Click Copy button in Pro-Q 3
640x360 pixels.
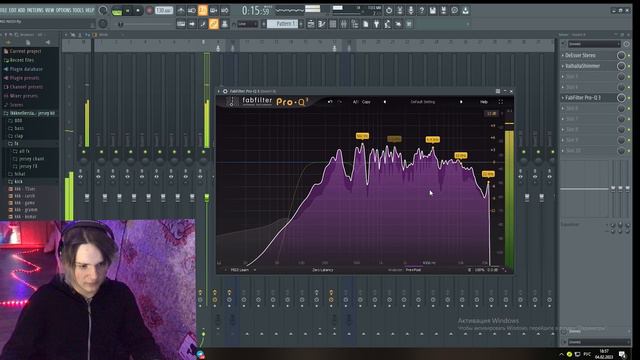point(366,102)
